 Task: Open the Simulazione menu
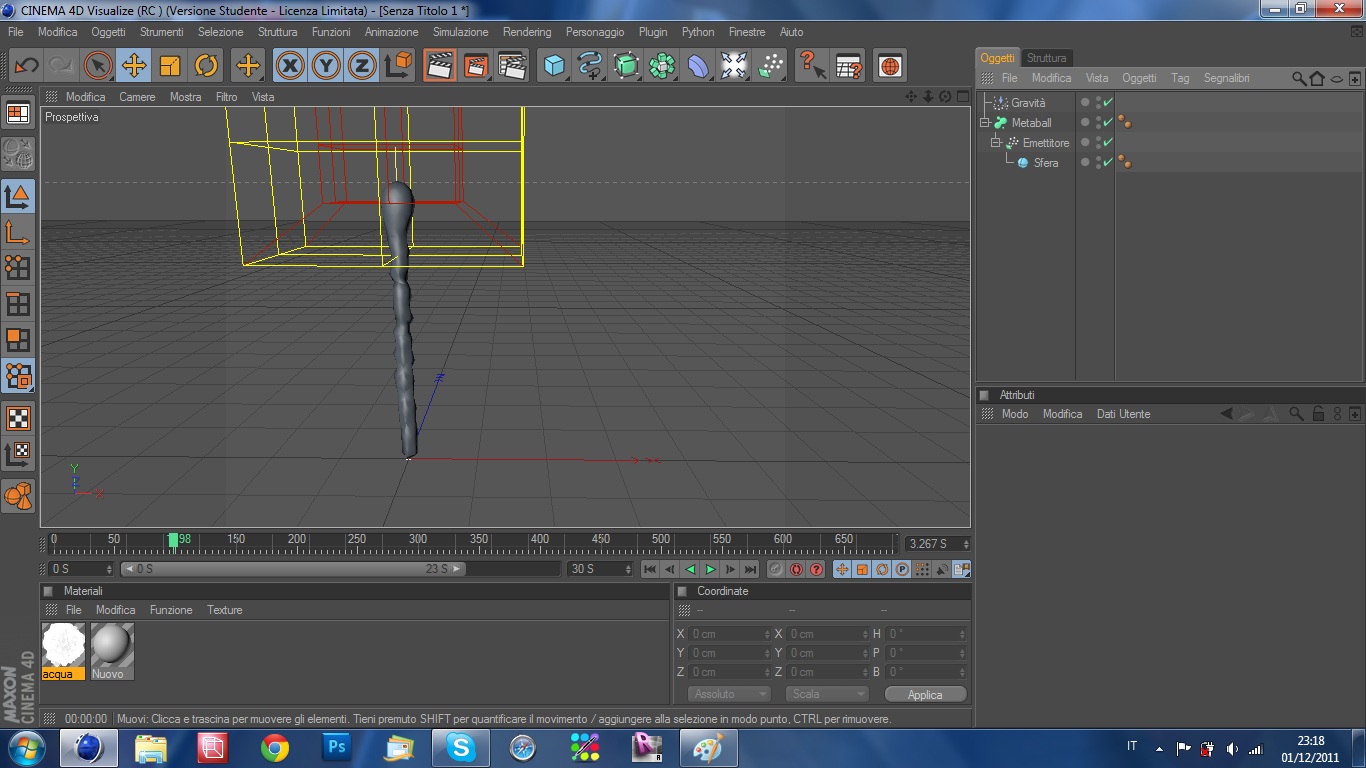point(460,32)
